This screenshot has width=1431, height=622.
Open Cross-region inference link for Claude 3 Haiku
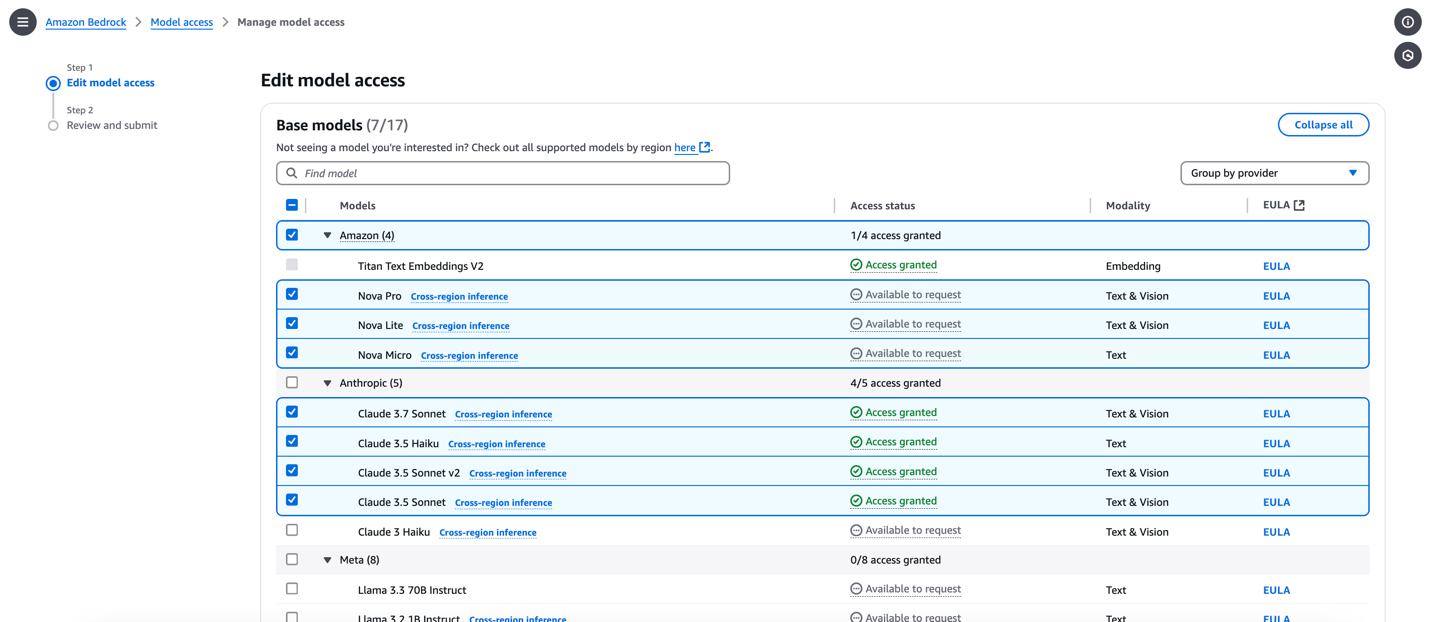[488, 533]
